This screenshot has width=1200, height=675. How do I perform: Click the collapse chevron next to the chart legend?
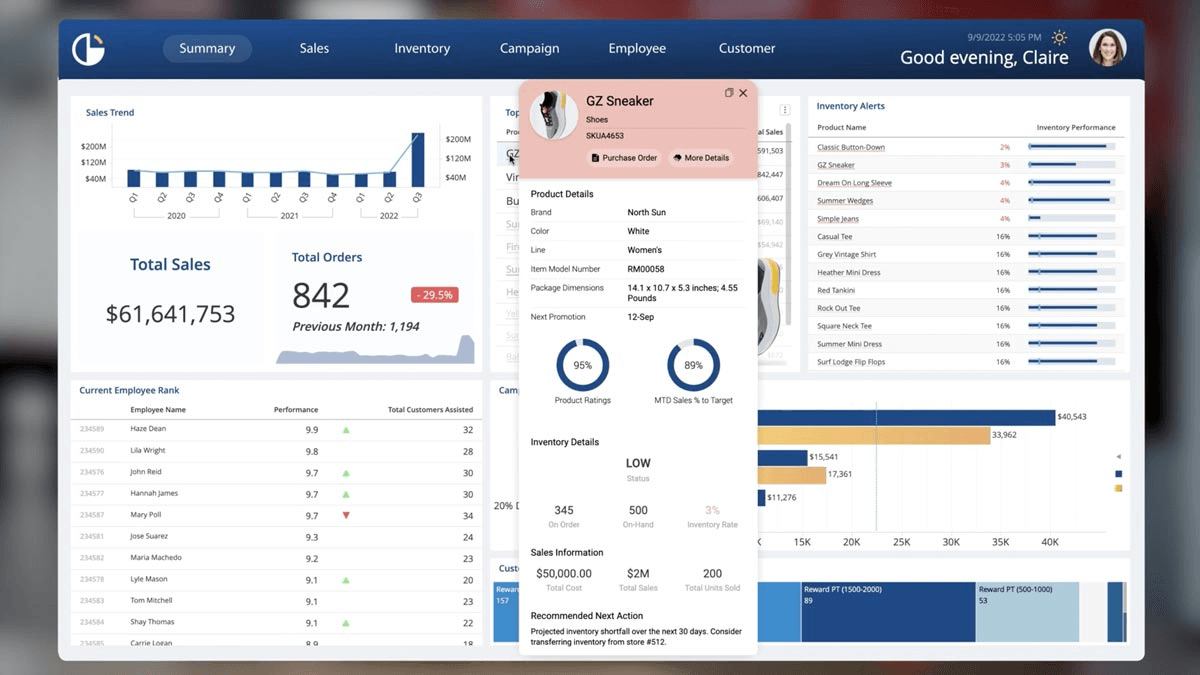coord(1119,456)
